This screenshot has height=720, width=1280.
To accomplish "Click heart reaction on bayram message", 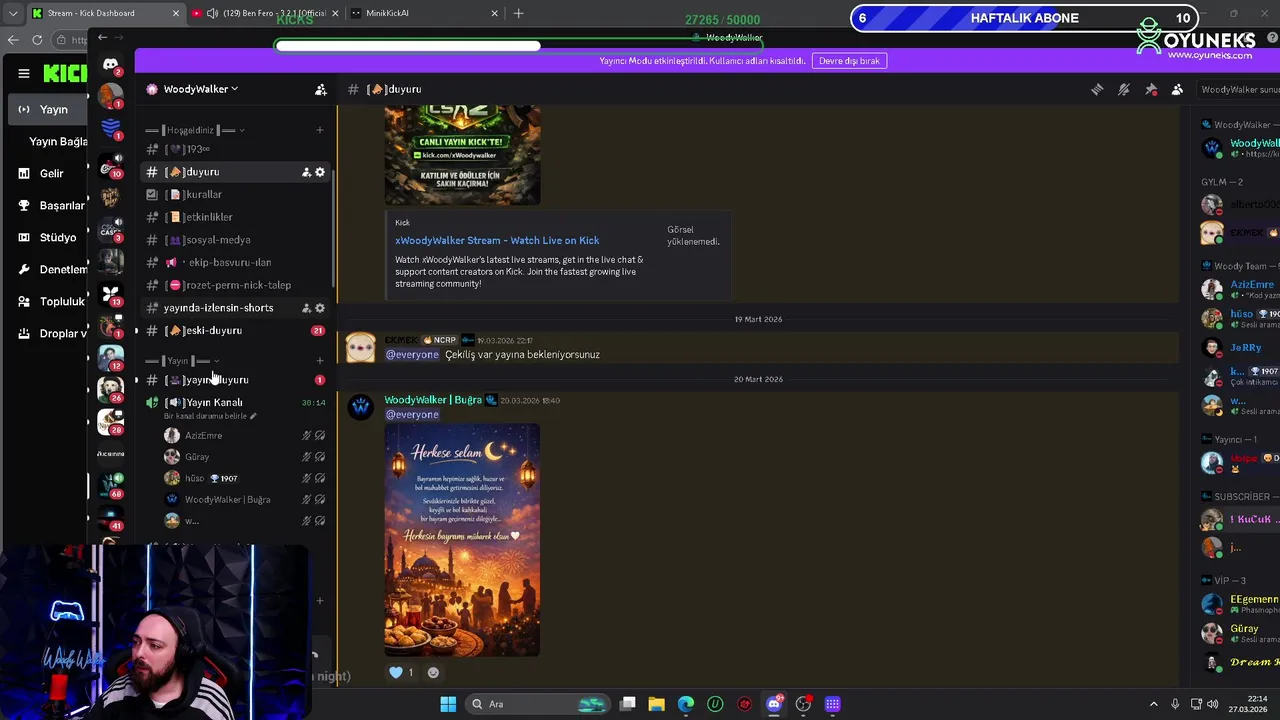I will point(401,673).
